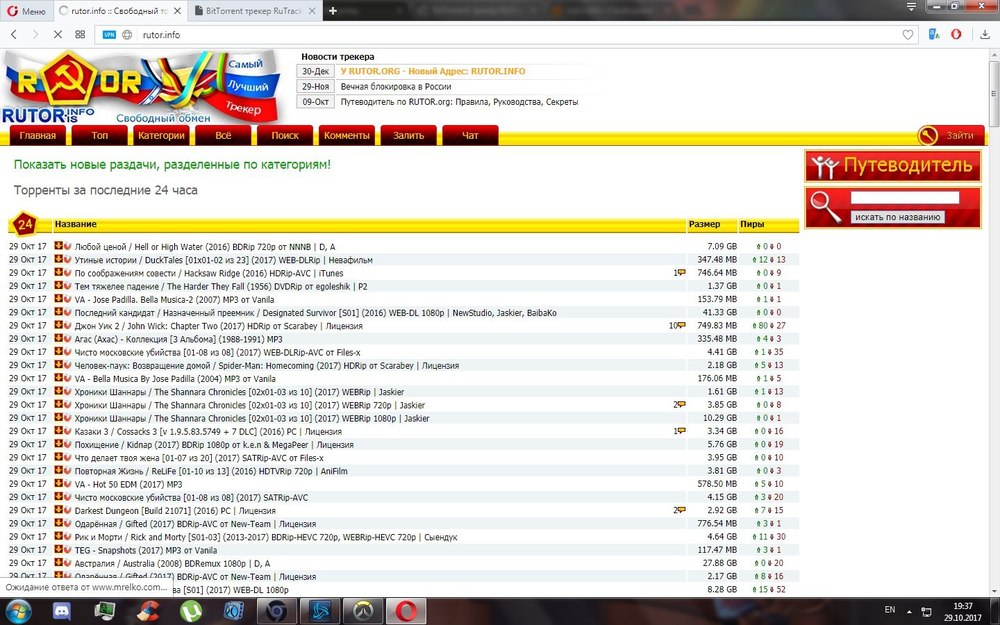Screen dimensions: 1000x625
Task: Switch the EN input language indicator
Action: 890,610
